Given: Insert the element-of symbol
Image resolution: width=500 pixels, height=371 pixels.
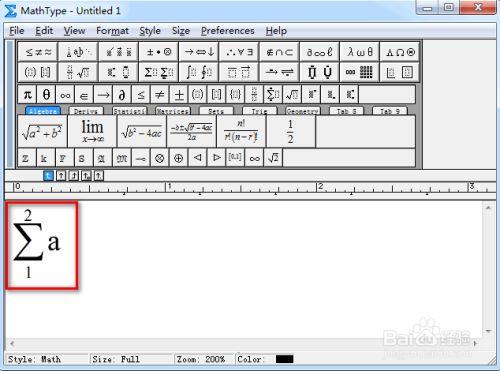Looking at the screenshot, I should point(84,95).
